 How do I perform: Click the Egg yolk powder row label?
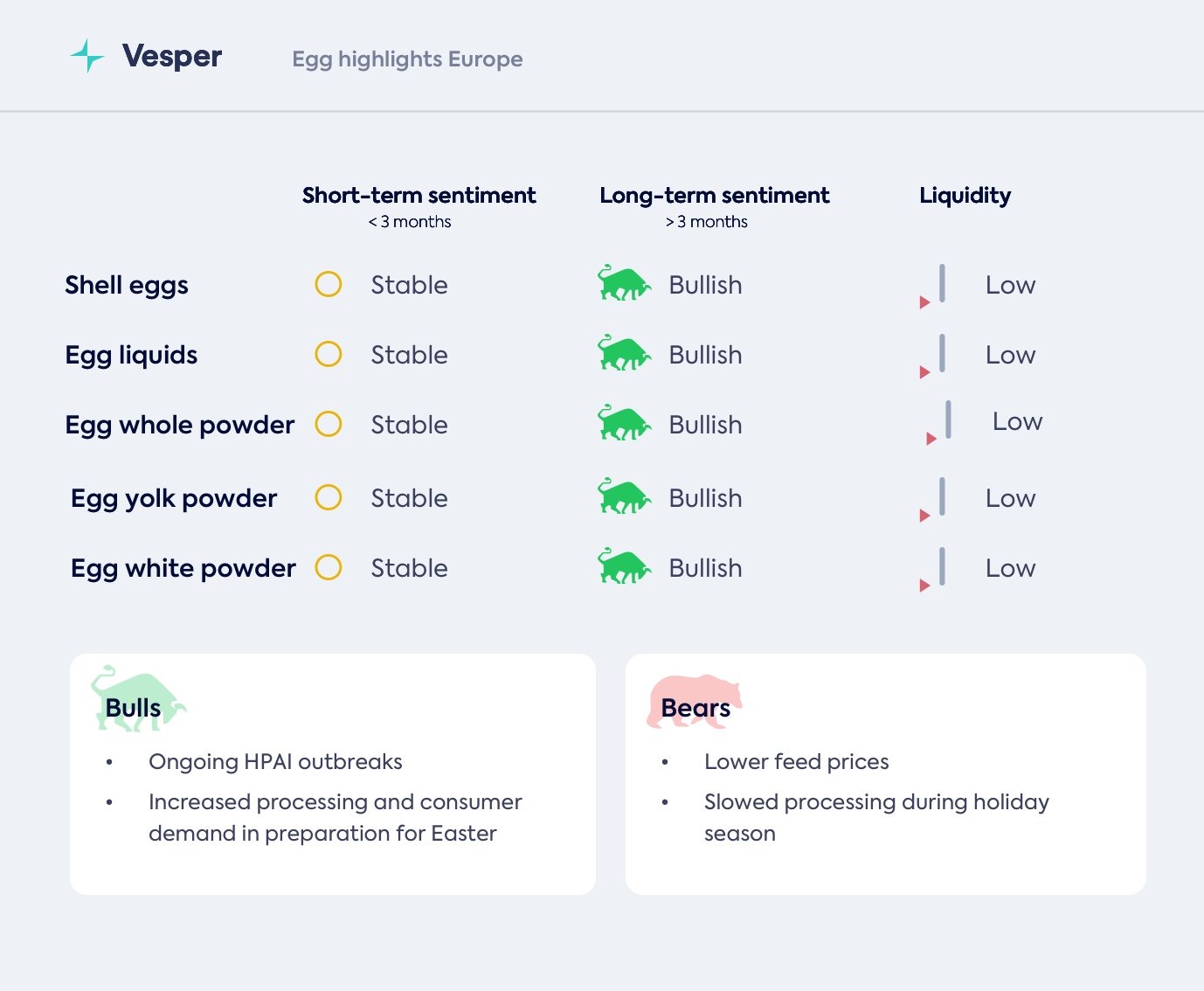pos(174,498)
